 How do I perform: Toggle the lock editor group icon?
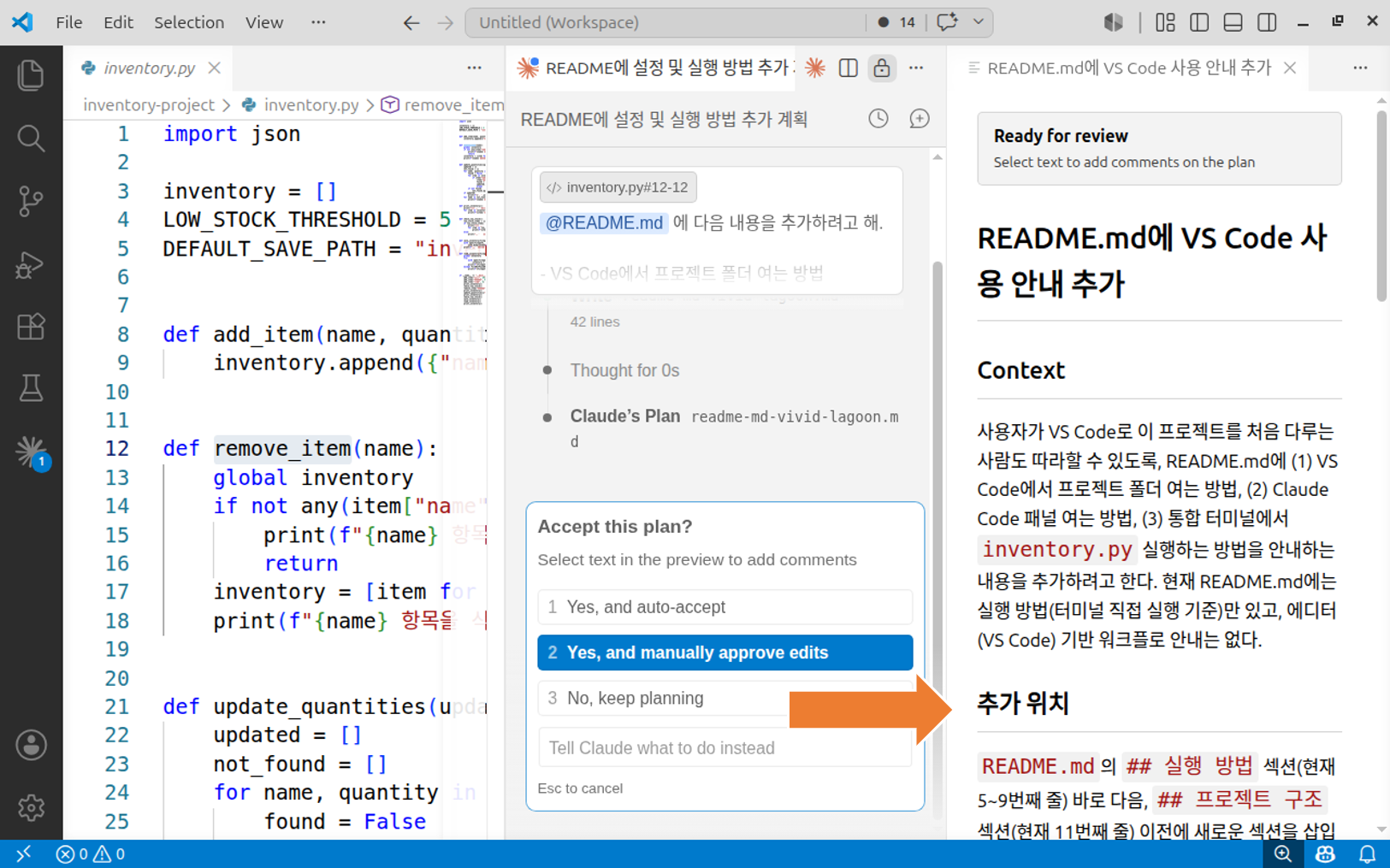[882, 68]
